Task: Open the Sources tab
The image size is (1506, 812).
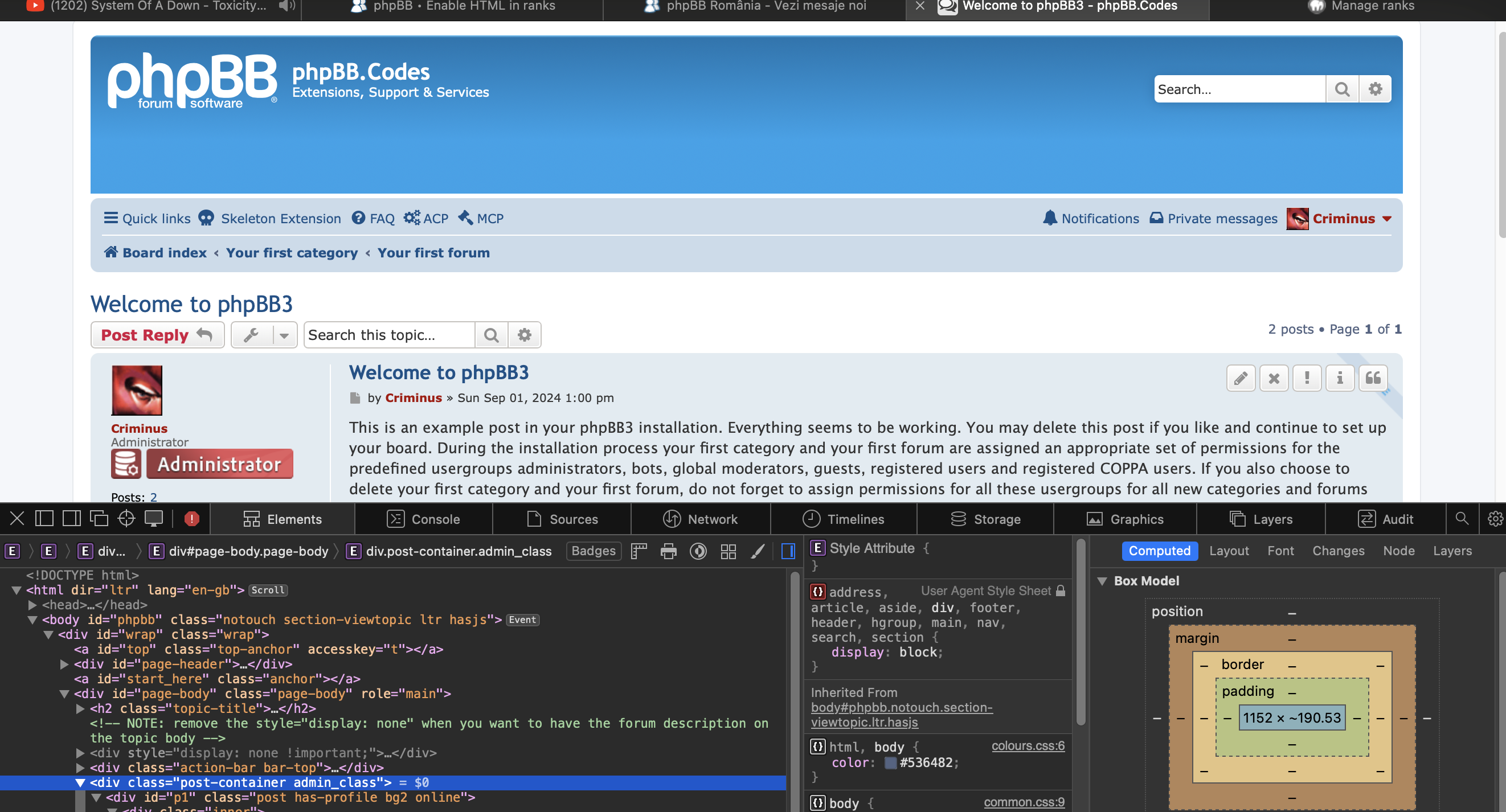Action: coord(562,519)
